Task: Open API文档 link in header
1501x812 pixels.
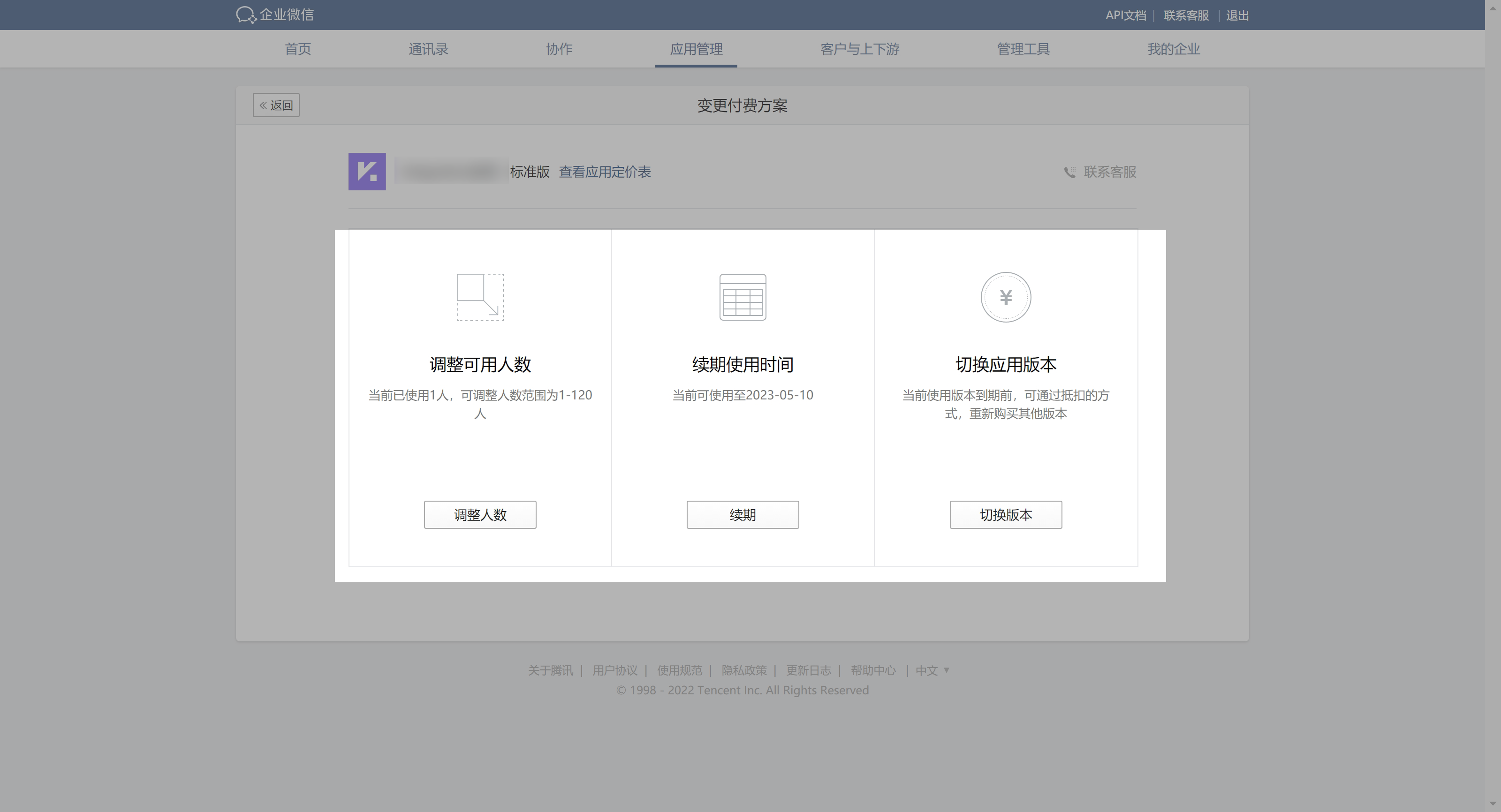Action: tap(1125, 16)
